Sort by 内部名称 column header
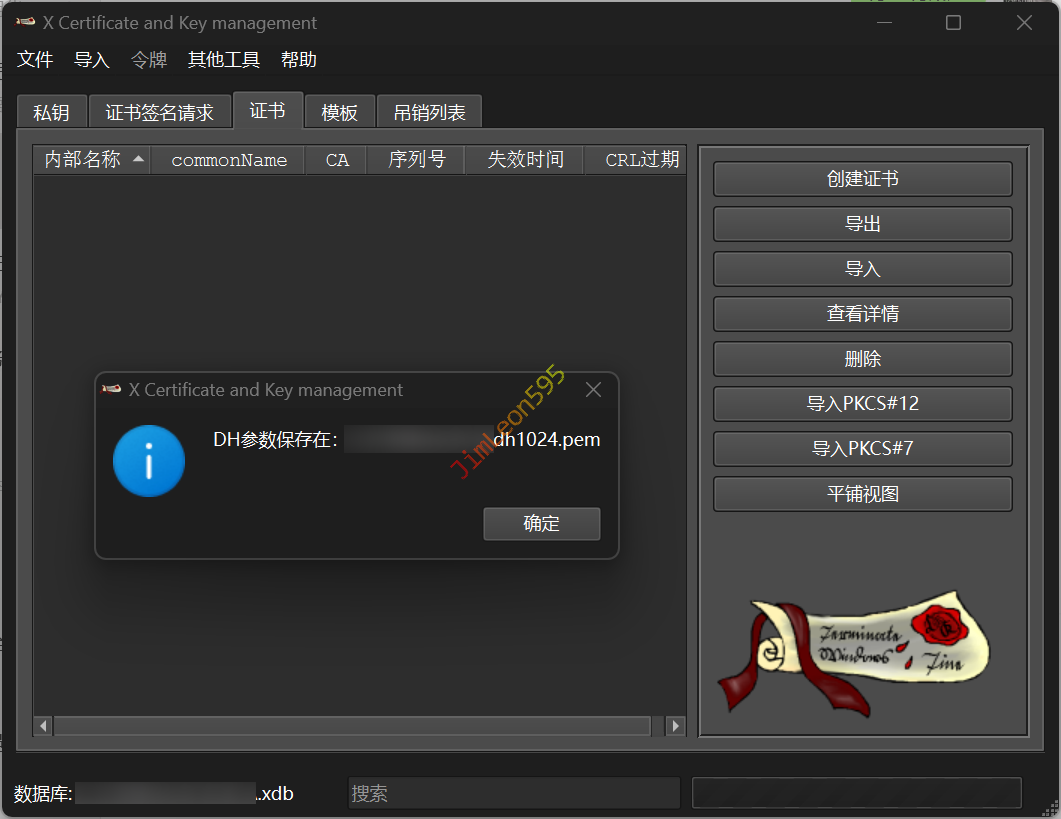This screenshot has height=819, width=1061. [x=83, y=160]
